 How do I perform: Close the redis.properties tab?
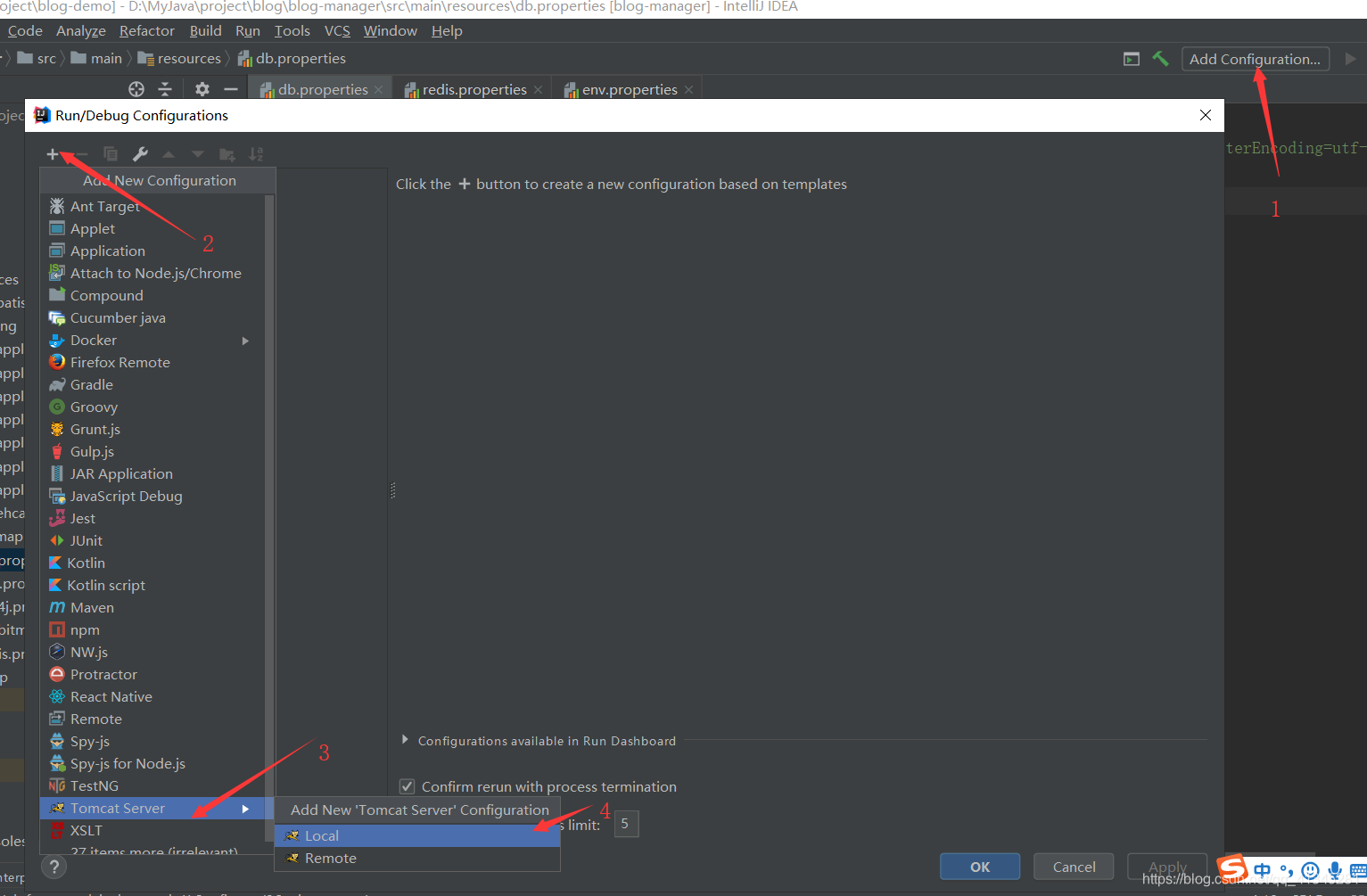click(x=538, y=89)
